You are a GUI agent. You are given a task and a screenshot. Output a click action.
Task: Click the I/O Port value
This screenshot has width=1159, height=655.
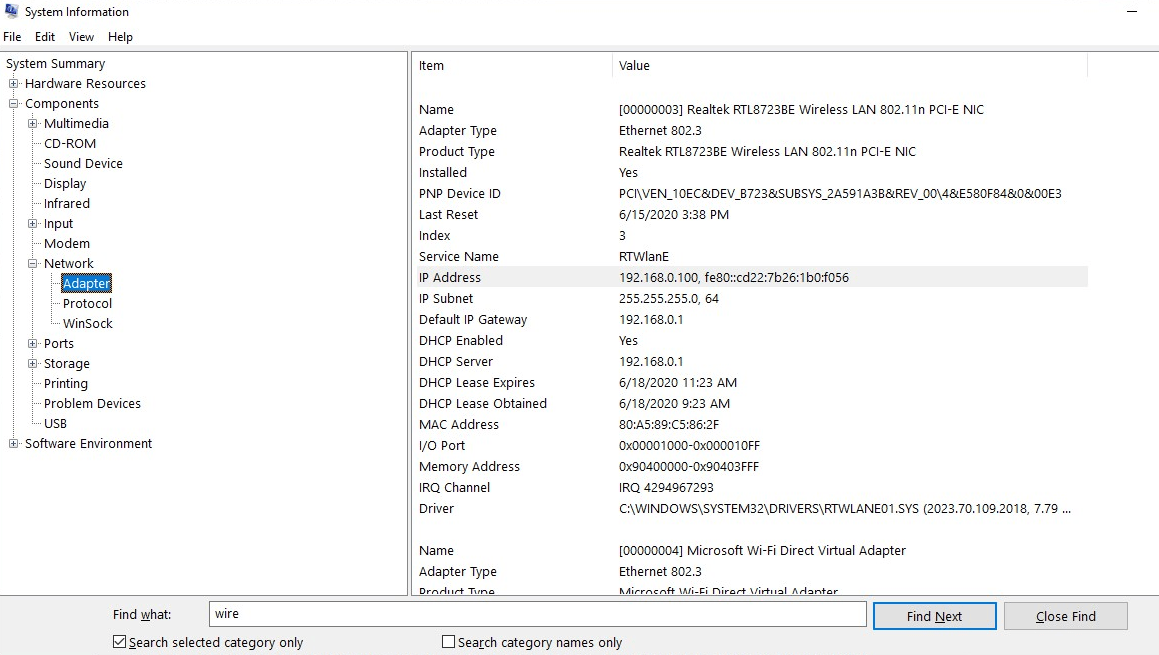click(x=690, y=446)
